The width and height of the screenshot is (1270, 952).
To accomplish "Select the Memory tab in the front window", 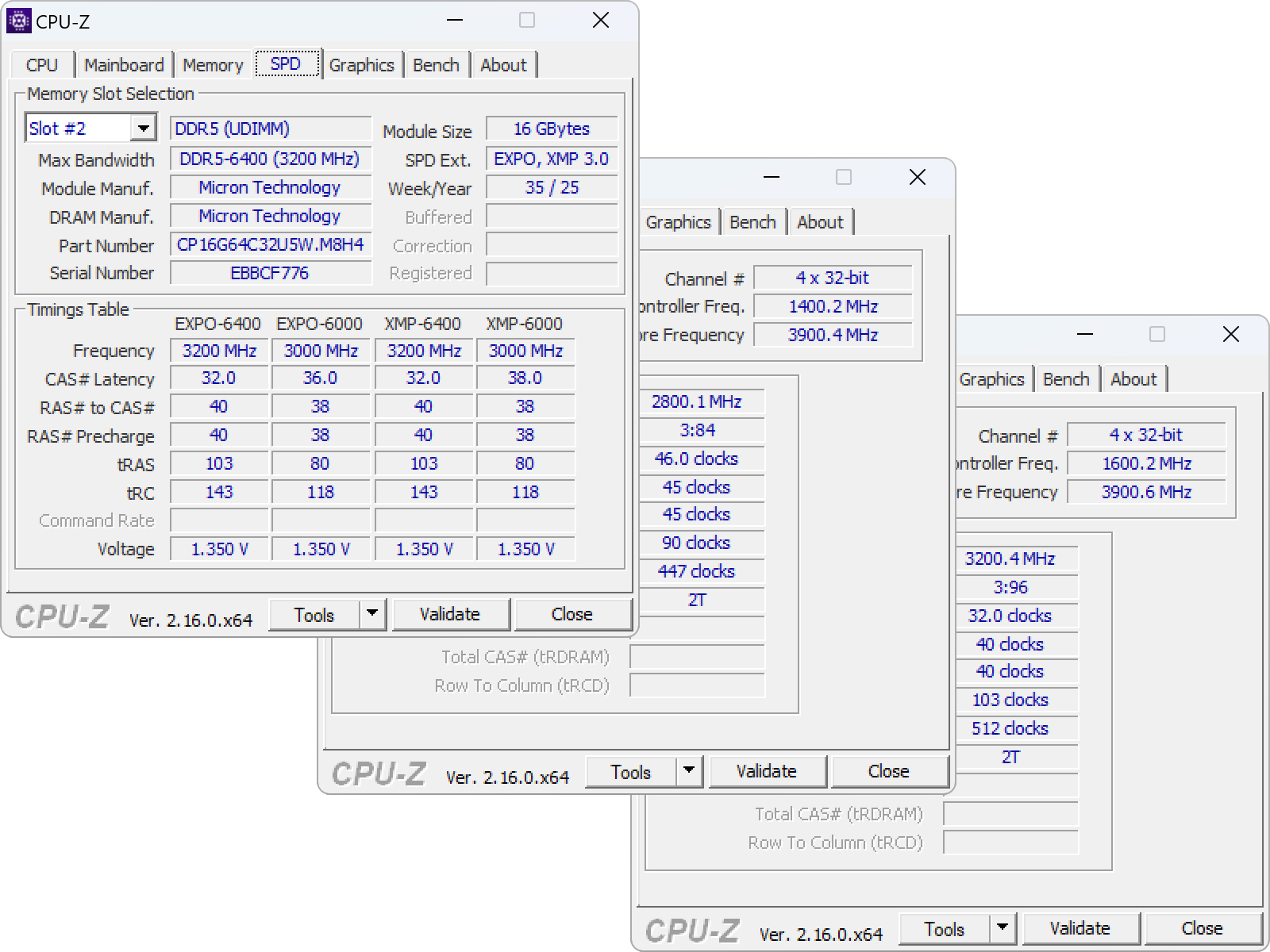I will click(x=213, y=65).
